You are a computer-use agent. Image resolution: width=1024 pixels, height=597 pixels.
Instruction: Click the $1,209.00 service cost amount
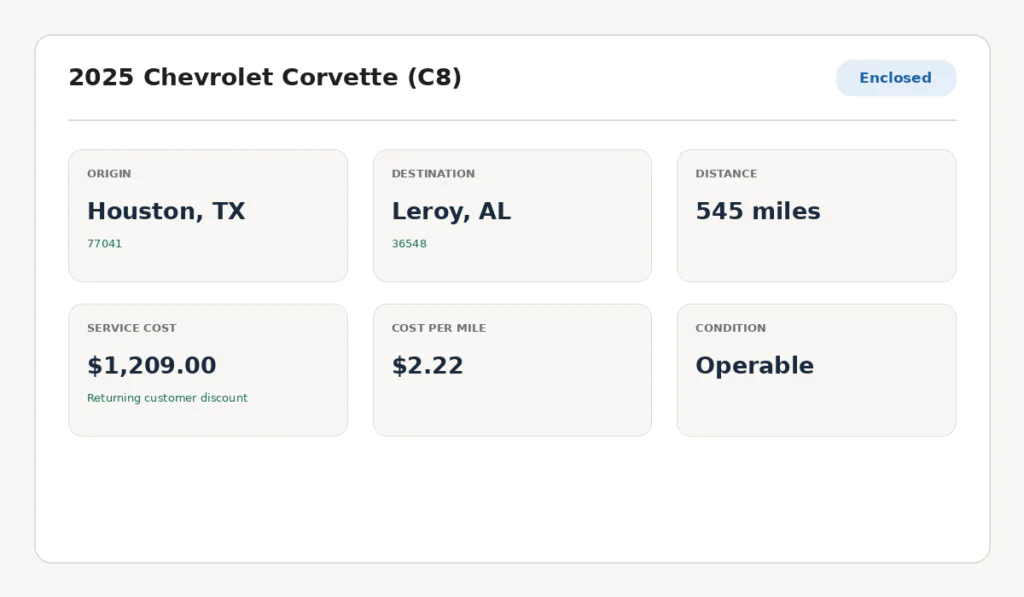coord(152,365)
